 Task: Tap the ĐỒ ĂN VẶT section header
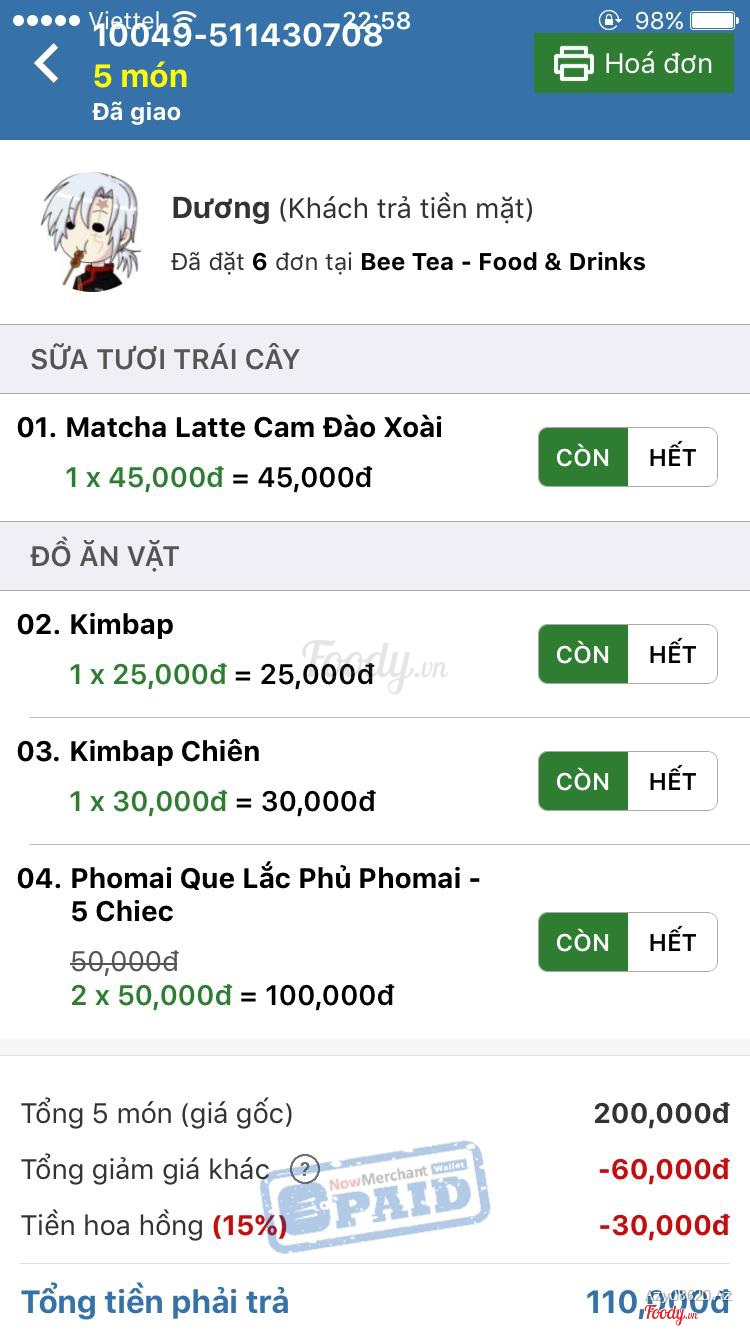(105, 557)
